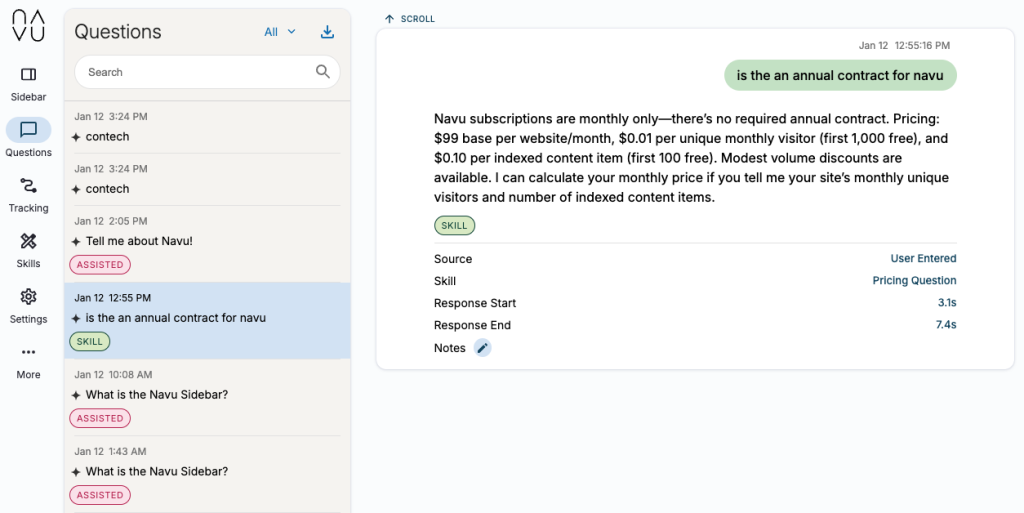Open the Pricing Question skill link
Viewport: 1024px width, 513px height.
pos(914,281)
